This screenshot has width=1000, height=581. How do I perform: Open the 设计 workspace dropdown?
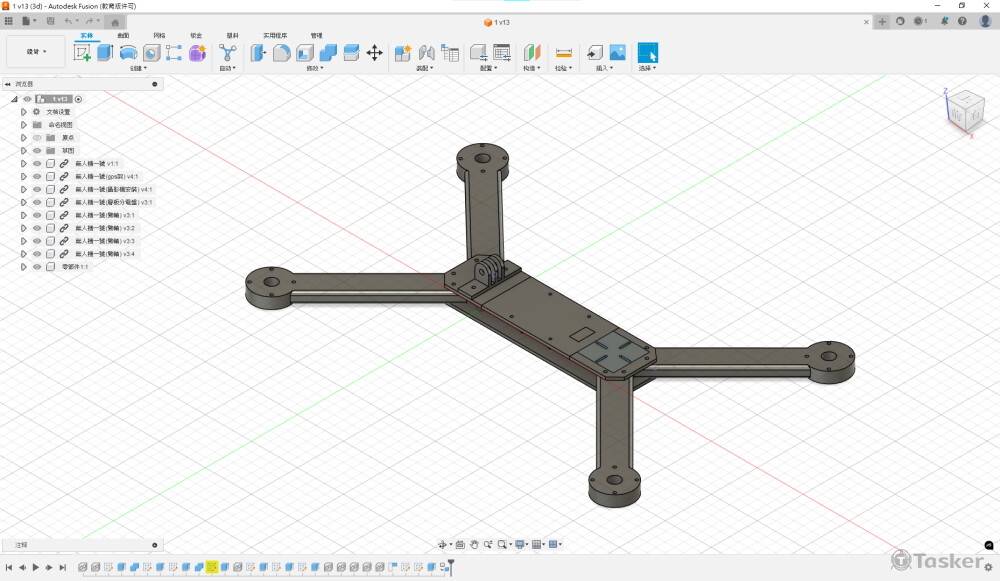[36, 52]
